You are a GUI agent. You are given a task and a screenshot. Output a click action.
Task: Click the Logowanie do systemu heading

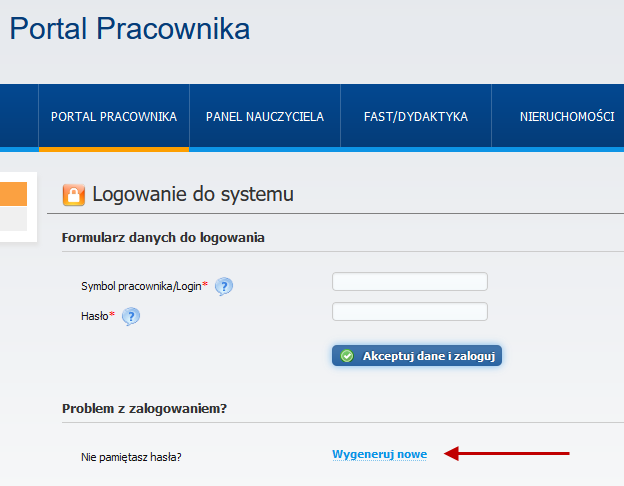(x=193, y=194)
